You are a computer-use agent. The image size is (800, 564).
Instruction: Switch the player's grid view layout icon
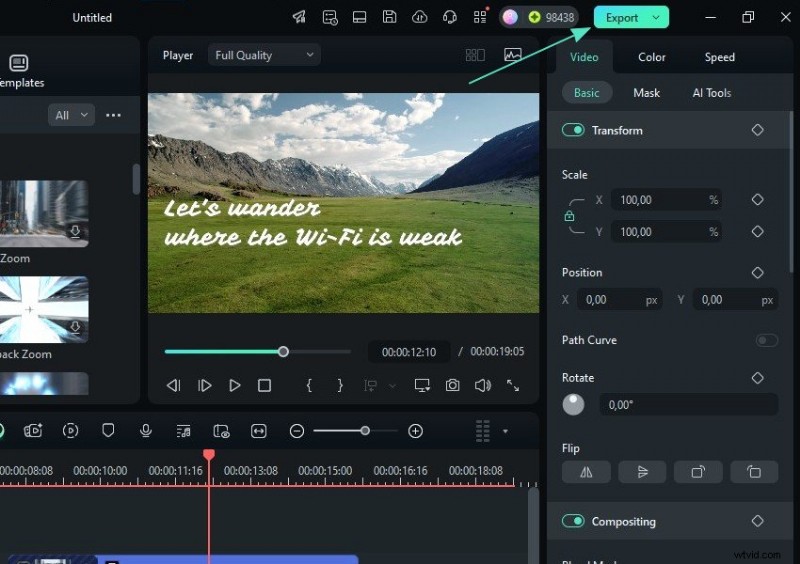click(x=475, y=55)
